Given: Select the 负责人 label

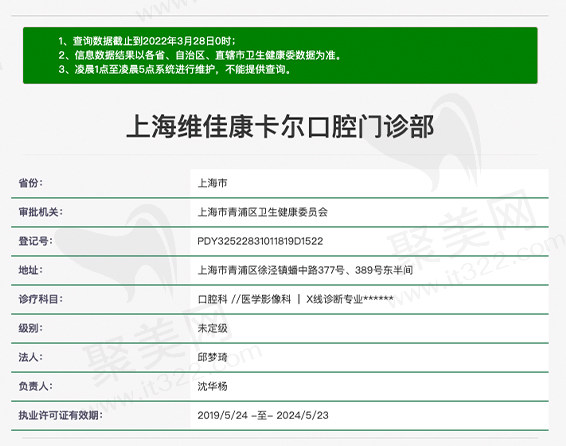Looking at the screenshot, I should pos(35,386).
